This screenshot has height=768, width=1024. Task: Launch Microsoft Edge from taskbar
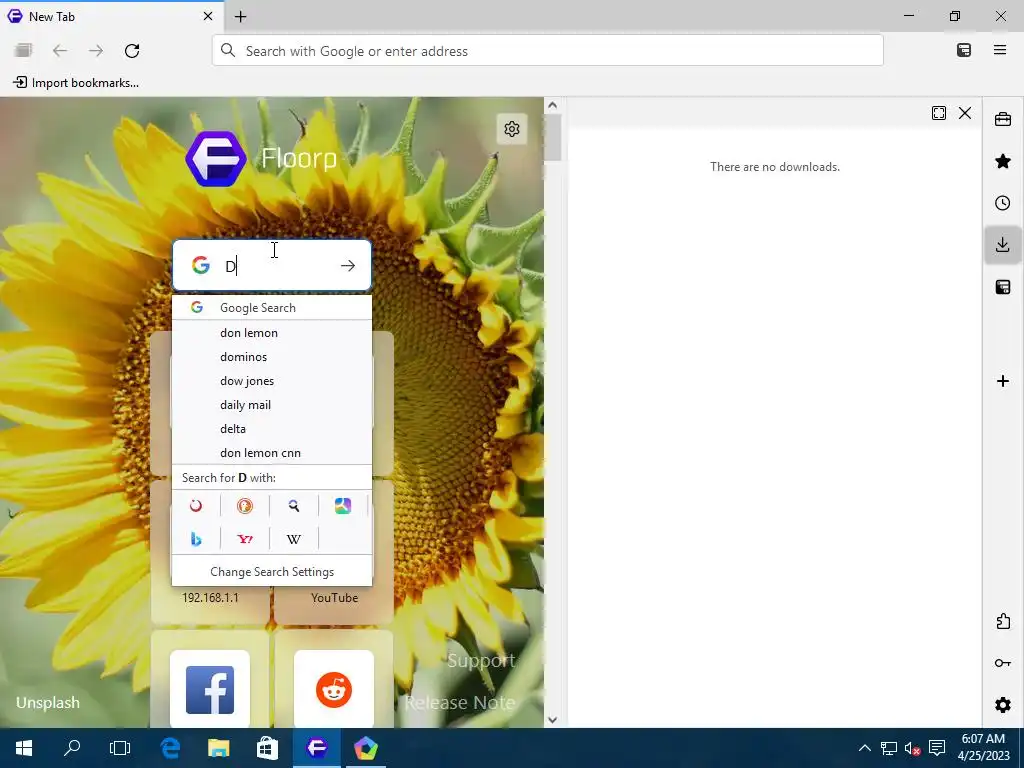coord(170,748)
